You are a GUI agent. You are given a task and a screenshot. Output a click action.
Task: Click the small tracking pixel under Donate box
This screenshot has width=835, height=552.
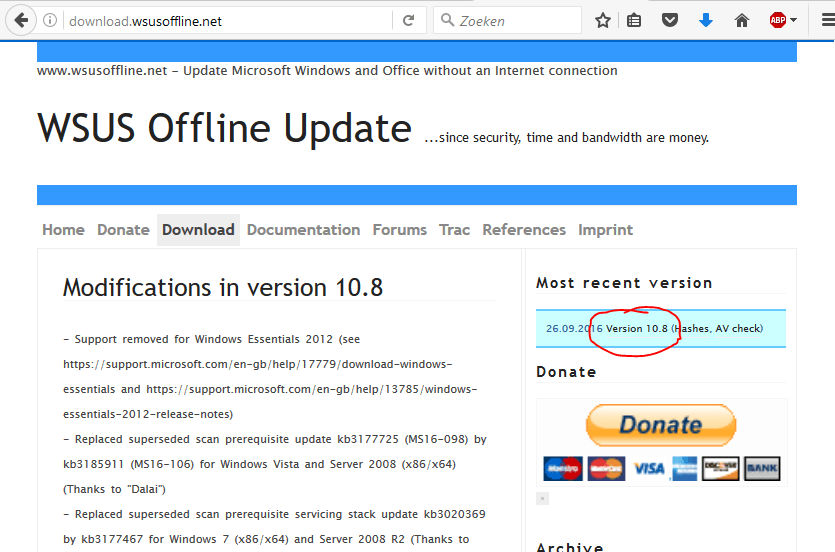click(542, 499)
